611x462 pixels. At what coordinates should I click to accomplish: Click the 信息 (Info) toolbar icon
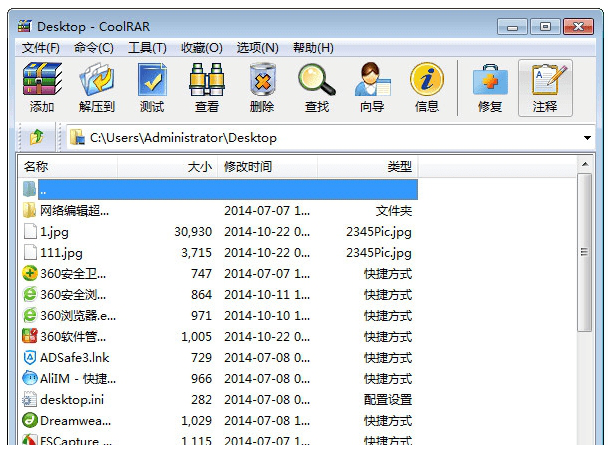427,88
